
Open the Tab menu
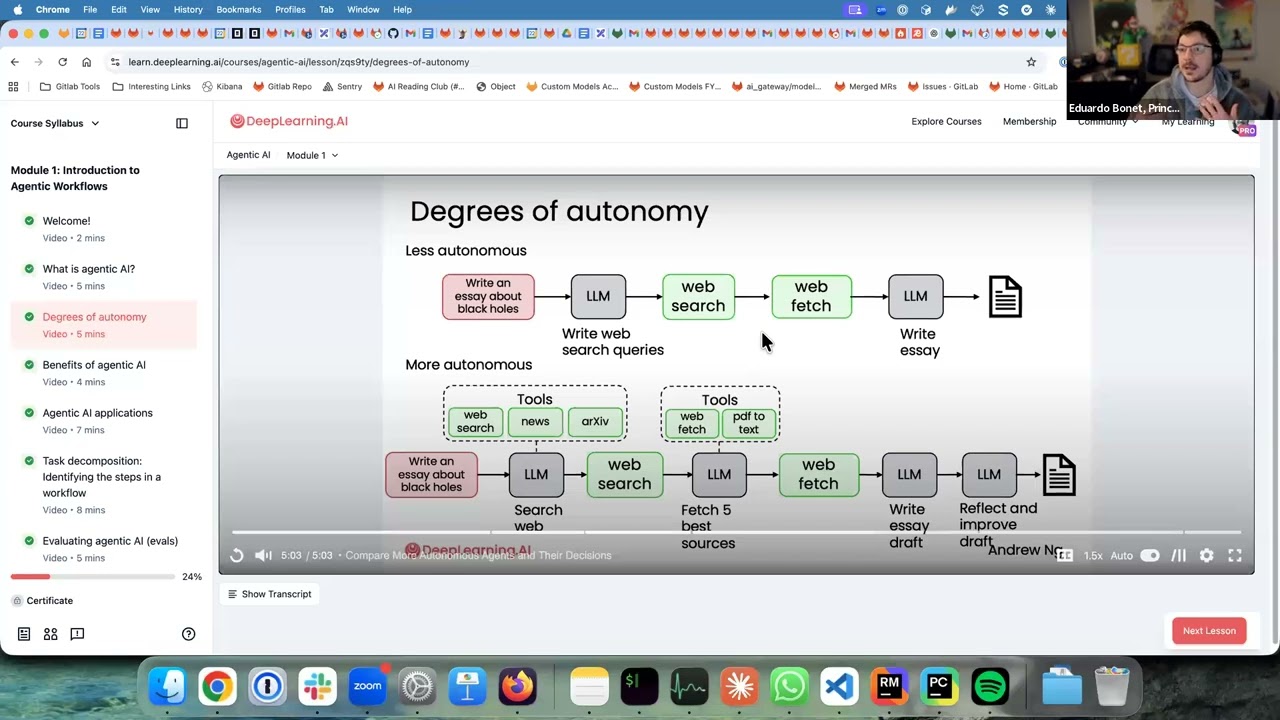[326, 9]
